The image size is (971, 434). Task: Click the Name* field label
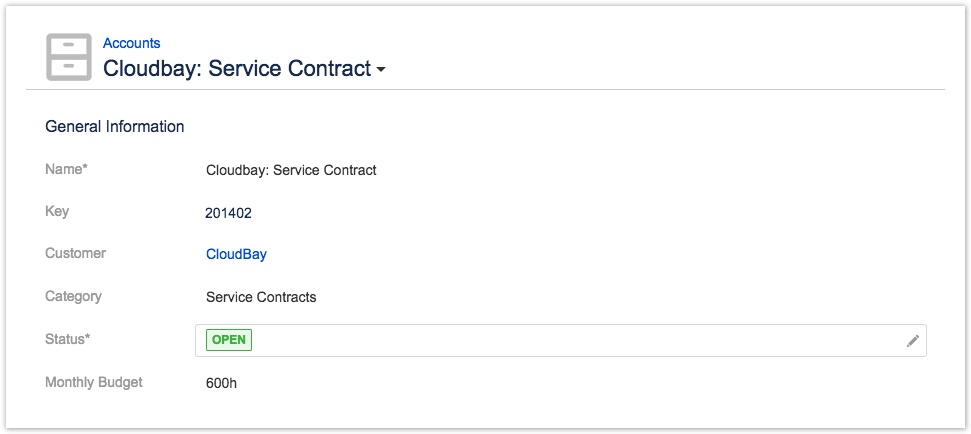click(x=67, y=169)
